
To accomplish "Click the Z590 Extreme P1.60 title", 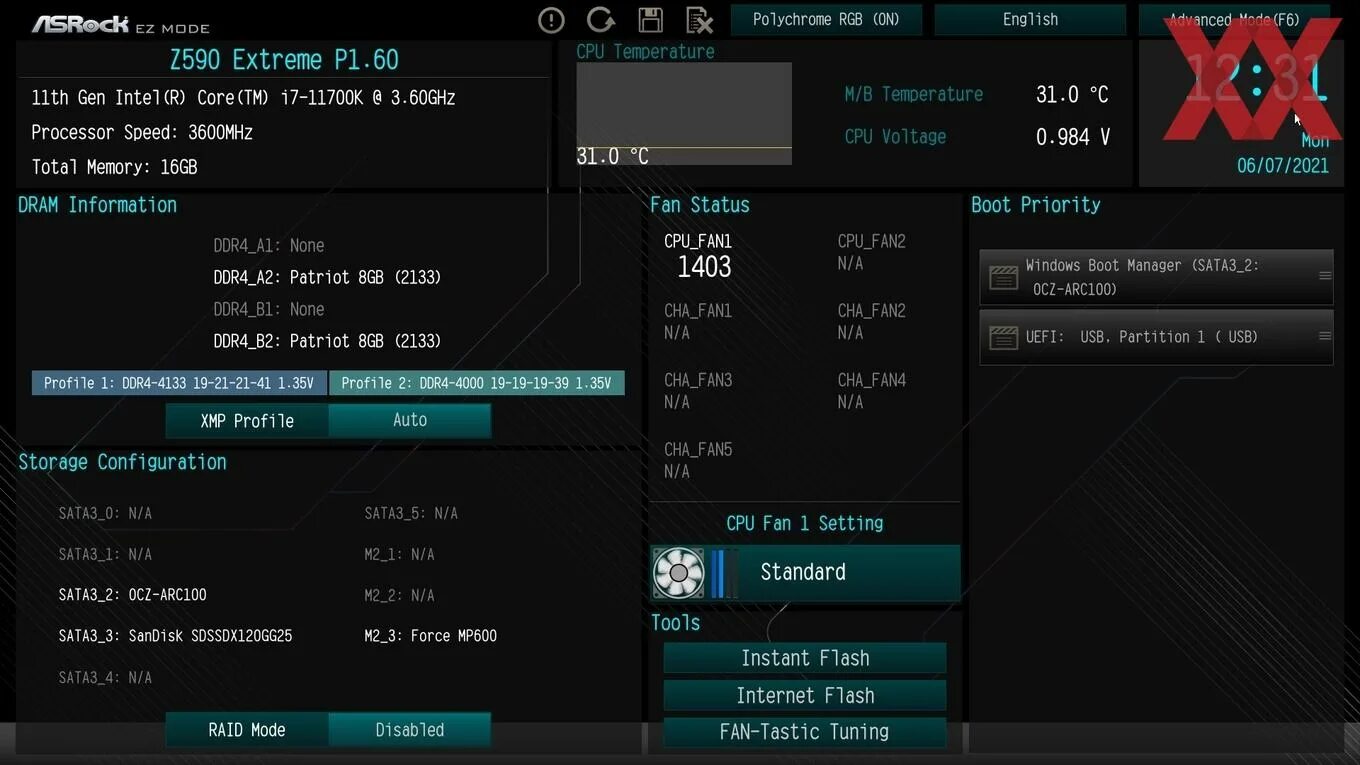I will [x=284, y=60].
